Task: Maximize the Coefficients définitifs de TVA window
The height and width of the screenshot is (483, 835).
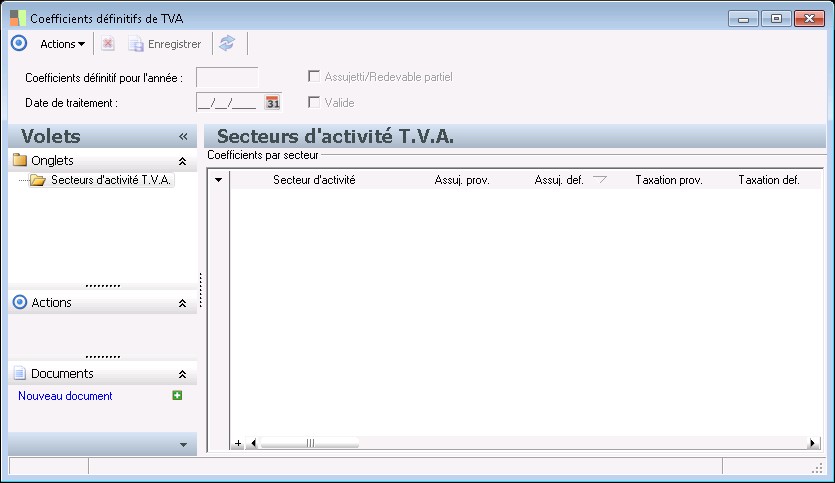Action: pyautogui.click(x=776, y=19)
